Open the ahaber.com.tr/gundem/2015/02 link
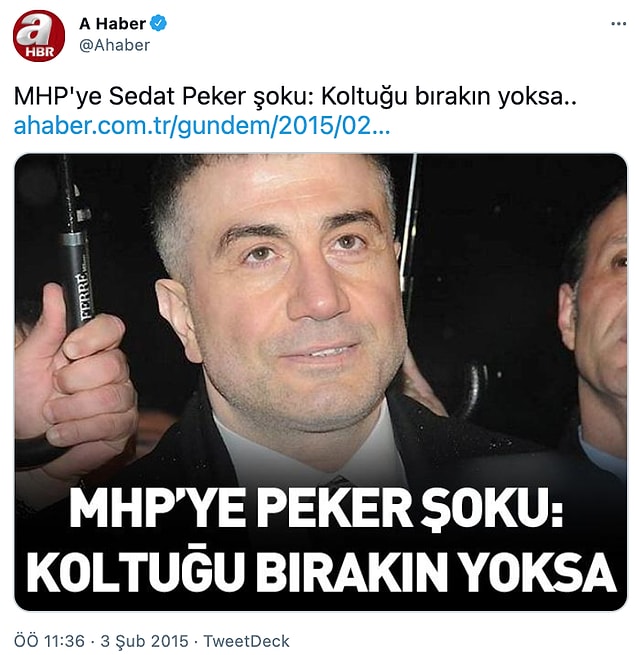Viewport: 635px width, 655px height. point(202,126)
